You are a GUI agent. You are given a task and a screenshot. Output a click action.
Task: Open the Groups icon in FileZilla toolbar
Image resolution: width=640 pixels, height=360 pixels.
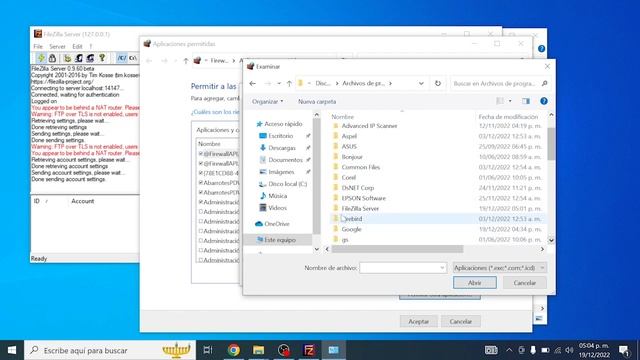pos(90,58)
